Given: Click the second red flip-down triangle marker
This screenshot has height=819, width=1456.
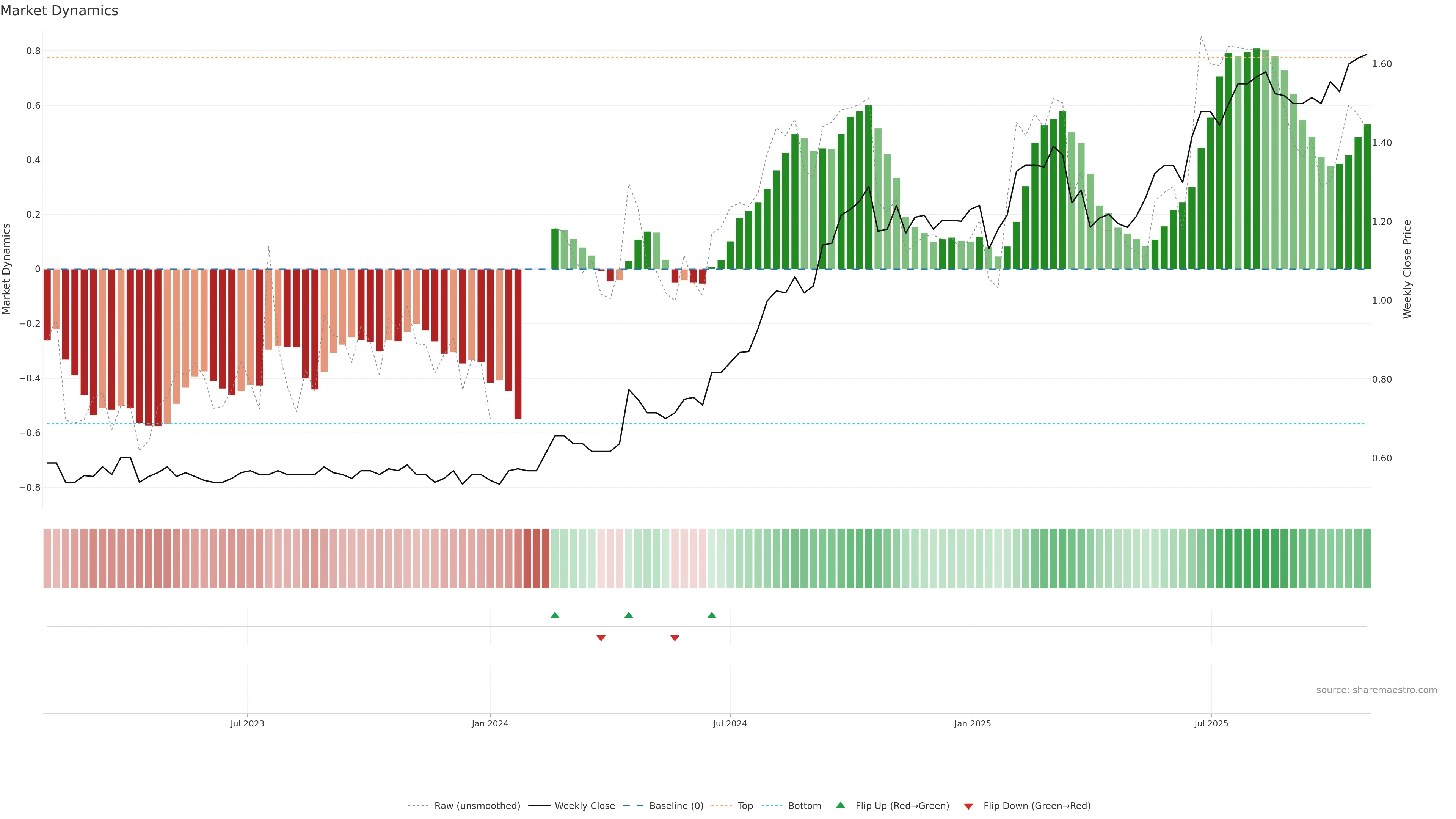Looking at the screenshot, I should tap(674, 638).
